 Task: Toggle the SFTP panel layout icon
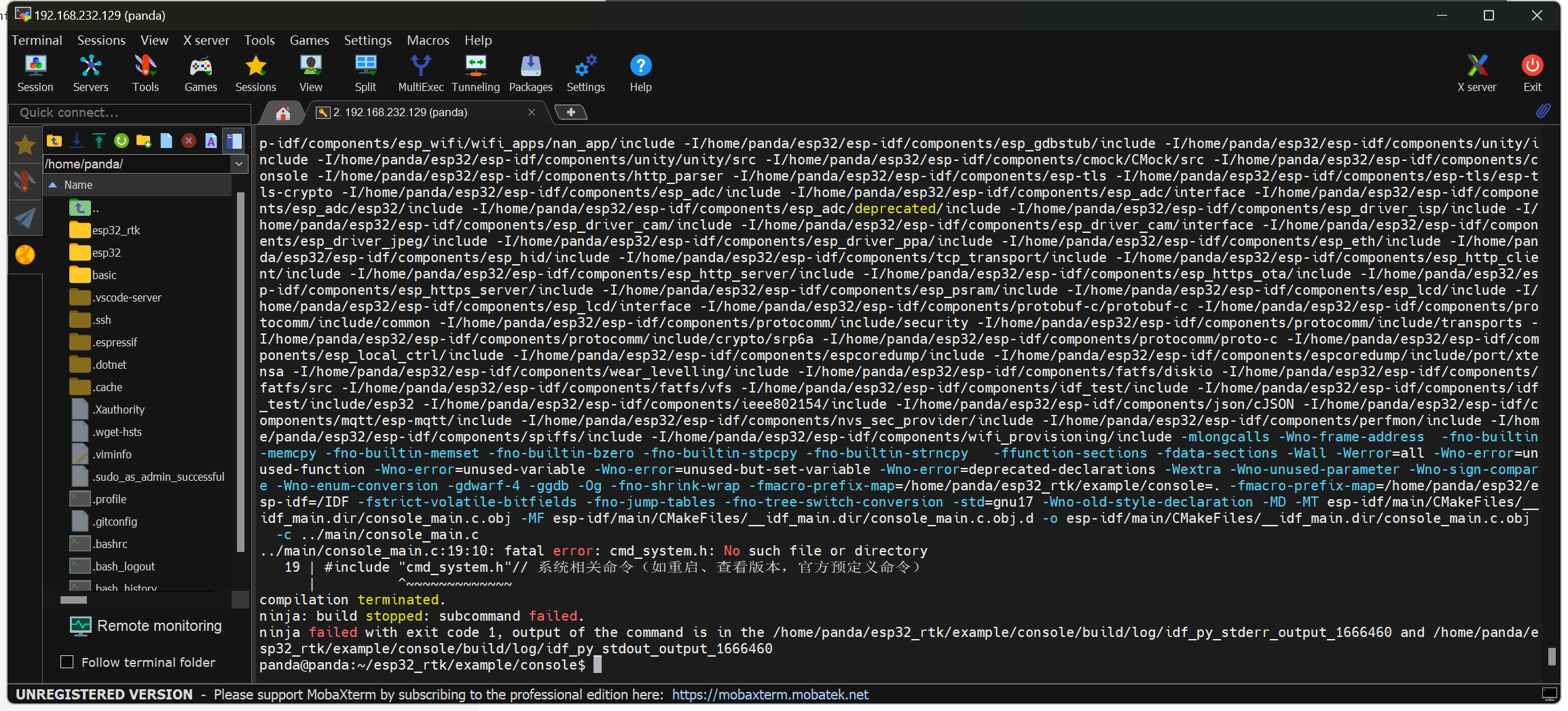tap(234, 141)
